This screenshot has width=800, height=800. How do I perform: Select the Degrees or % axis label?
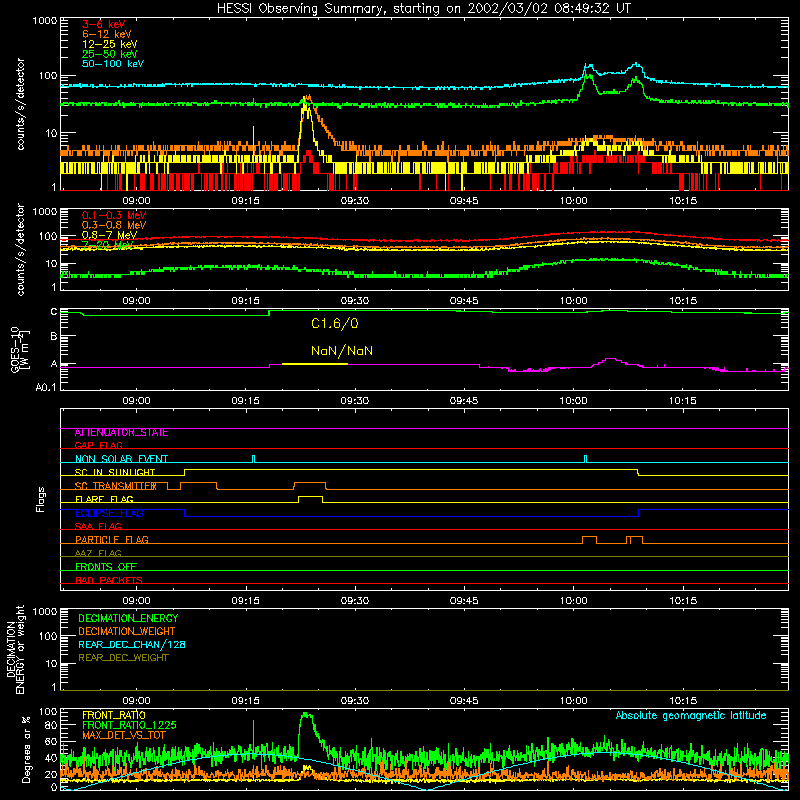pyautogui.click(x=26, y=749)
